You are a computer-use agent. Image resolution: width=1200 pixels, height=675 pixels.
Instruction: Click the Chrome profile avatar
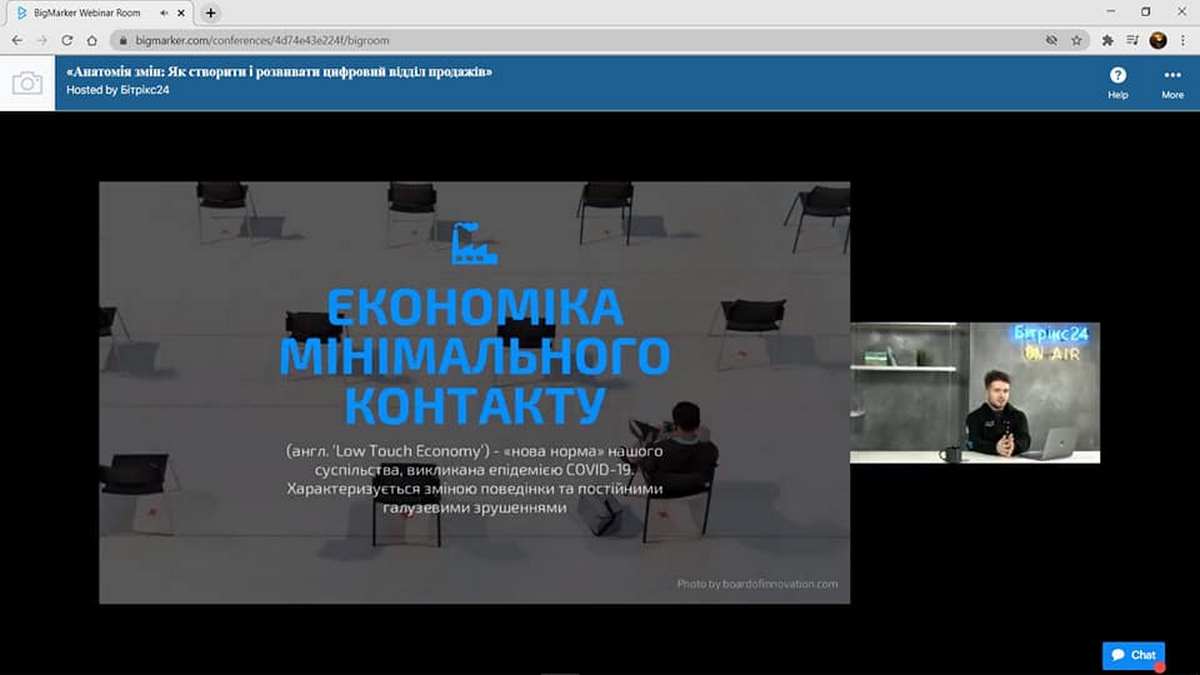point(1158,41)
